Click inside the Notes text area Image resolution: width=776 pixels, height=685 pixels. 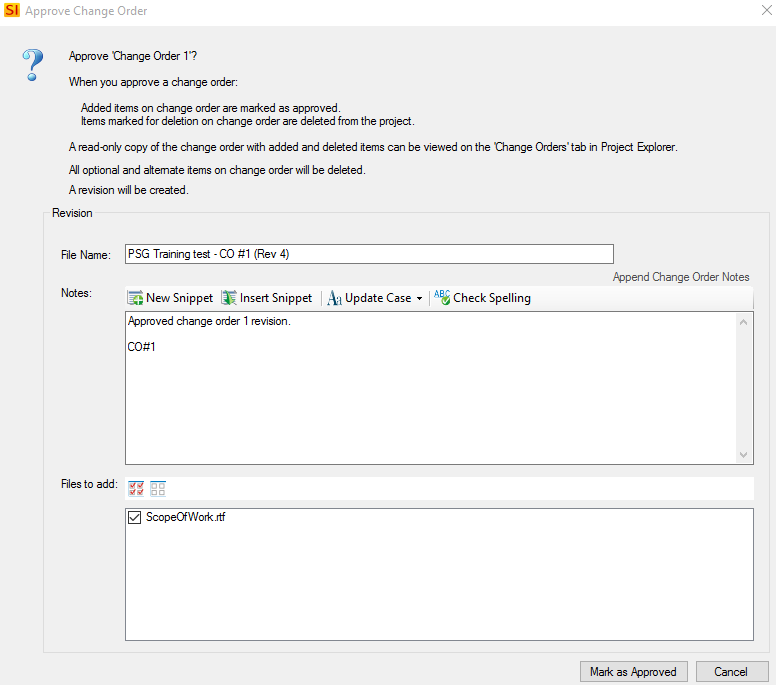[431, 388]
